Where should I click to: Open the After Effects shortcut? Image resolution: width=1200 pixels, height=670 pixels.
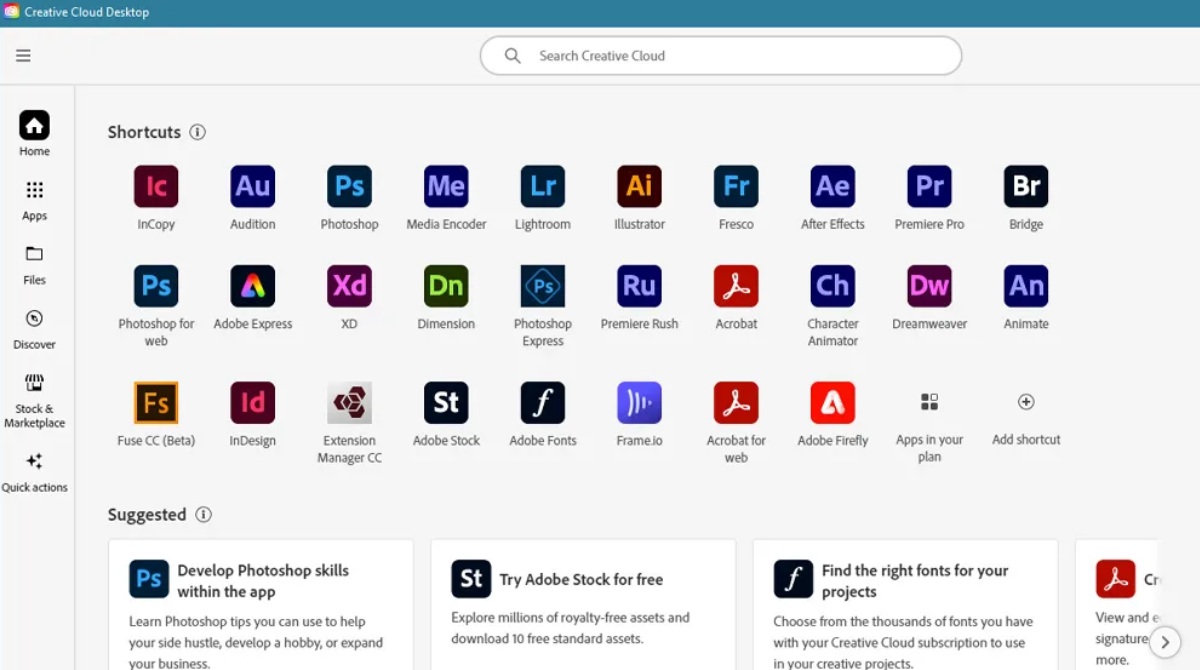(832, 187)
